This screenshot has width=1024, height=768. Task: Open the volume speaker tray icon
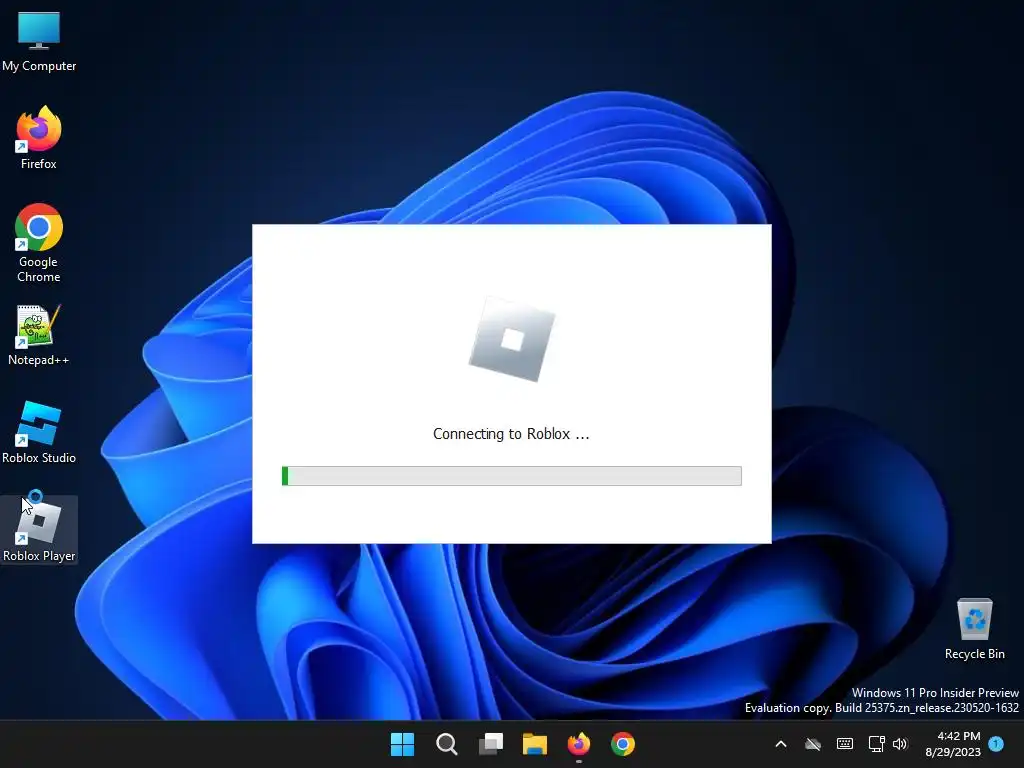(x=901, y=744)
